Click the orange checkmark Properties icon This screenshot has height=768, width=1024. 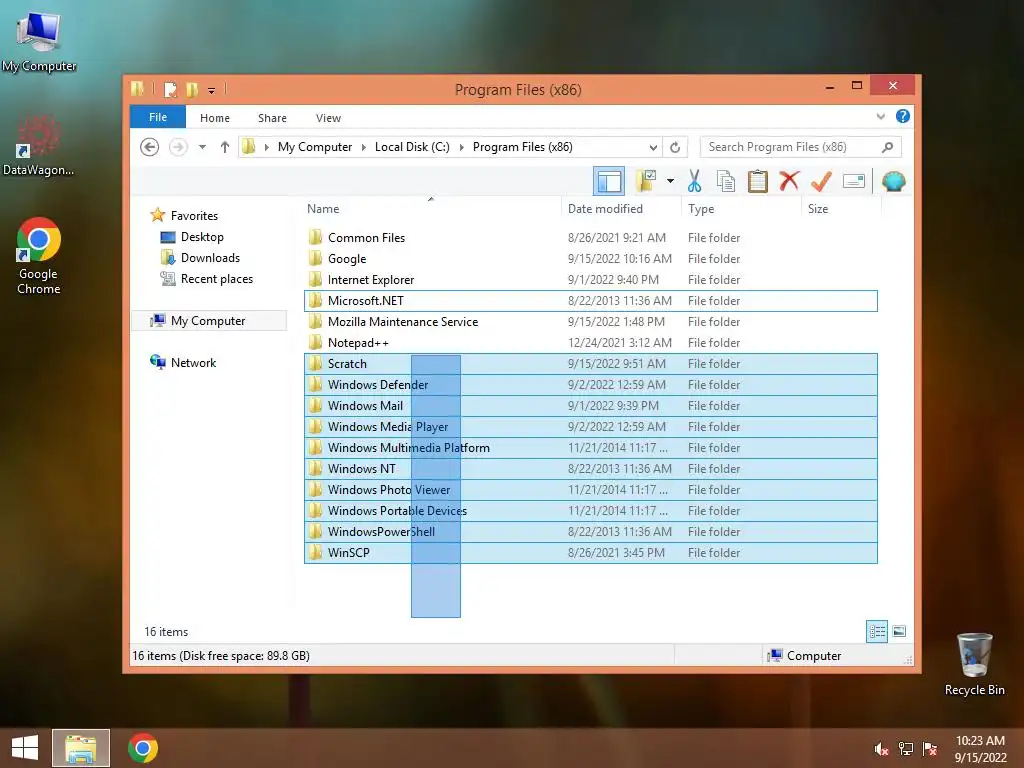click(822, 181)
